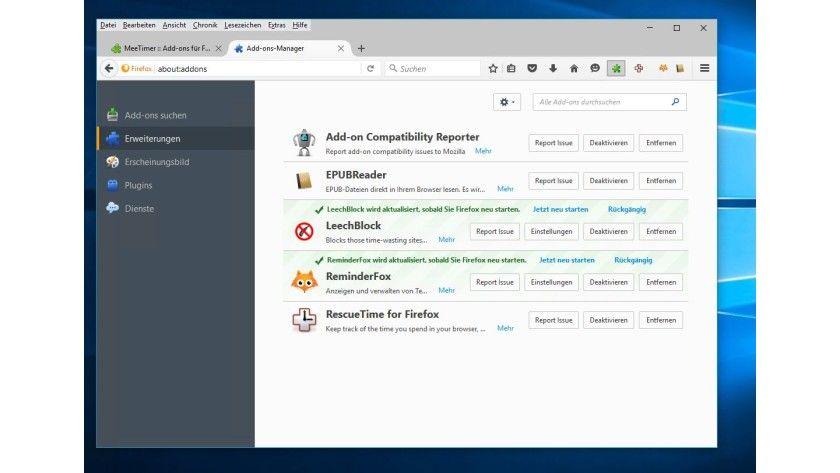Image resolution: width=840 pixels, height=473 pixels.
Task: Reload the current page
Action: click(370, 69)
